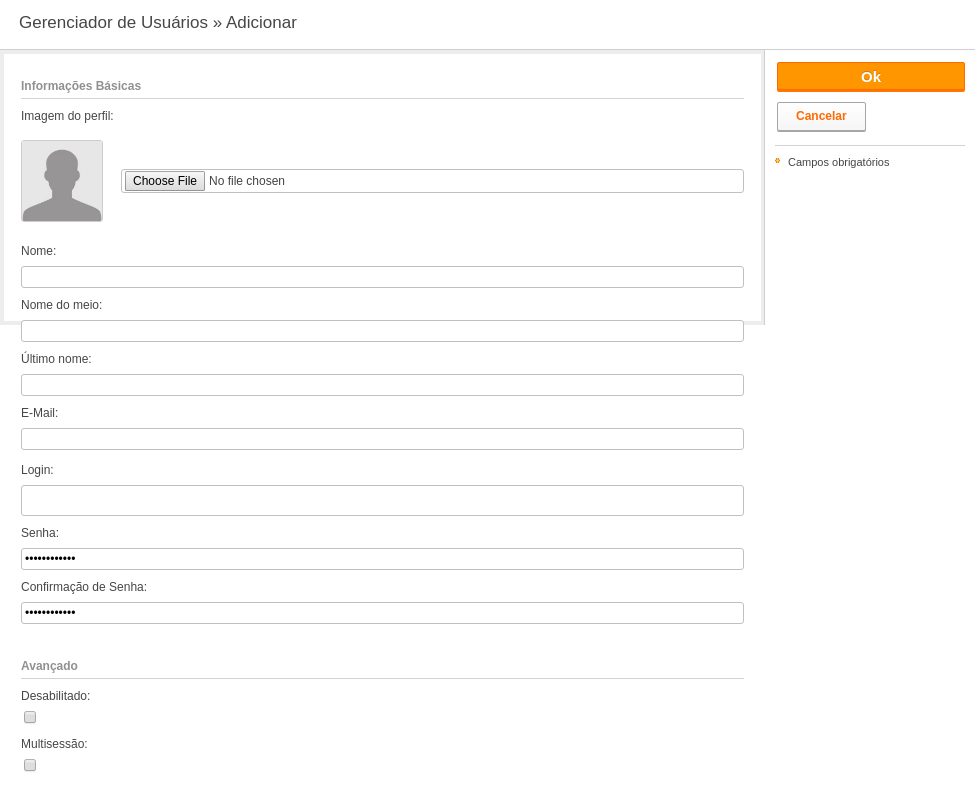Enable the Desabilitado checkbox
Viewport: 975px width, 810px height.
30,717
